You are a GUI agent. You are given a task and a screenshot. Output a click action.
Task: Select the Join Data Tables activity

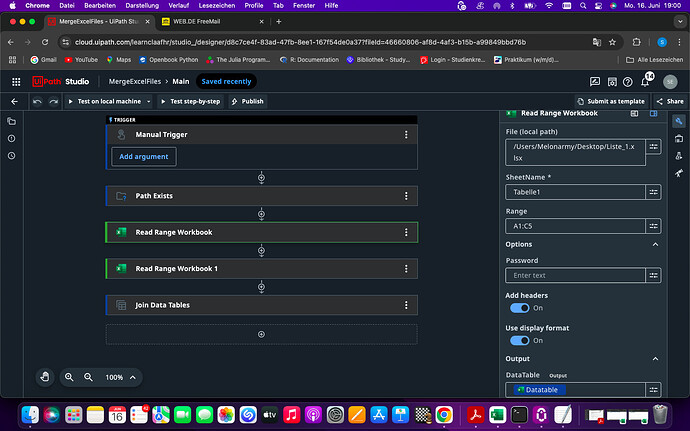tap(261, 305)
